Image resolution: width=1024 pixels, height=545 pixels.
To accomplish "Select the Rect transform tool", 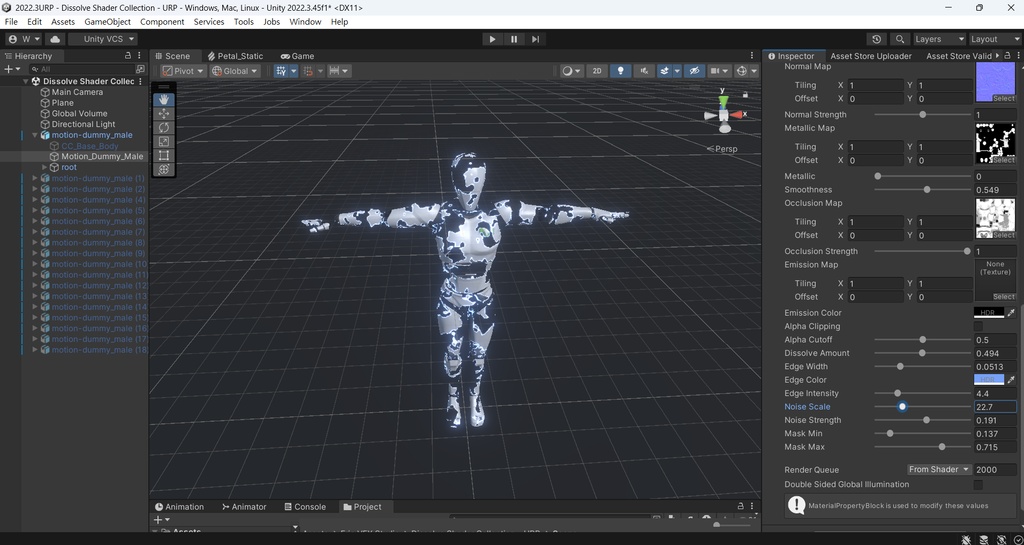I will [163, 155].
